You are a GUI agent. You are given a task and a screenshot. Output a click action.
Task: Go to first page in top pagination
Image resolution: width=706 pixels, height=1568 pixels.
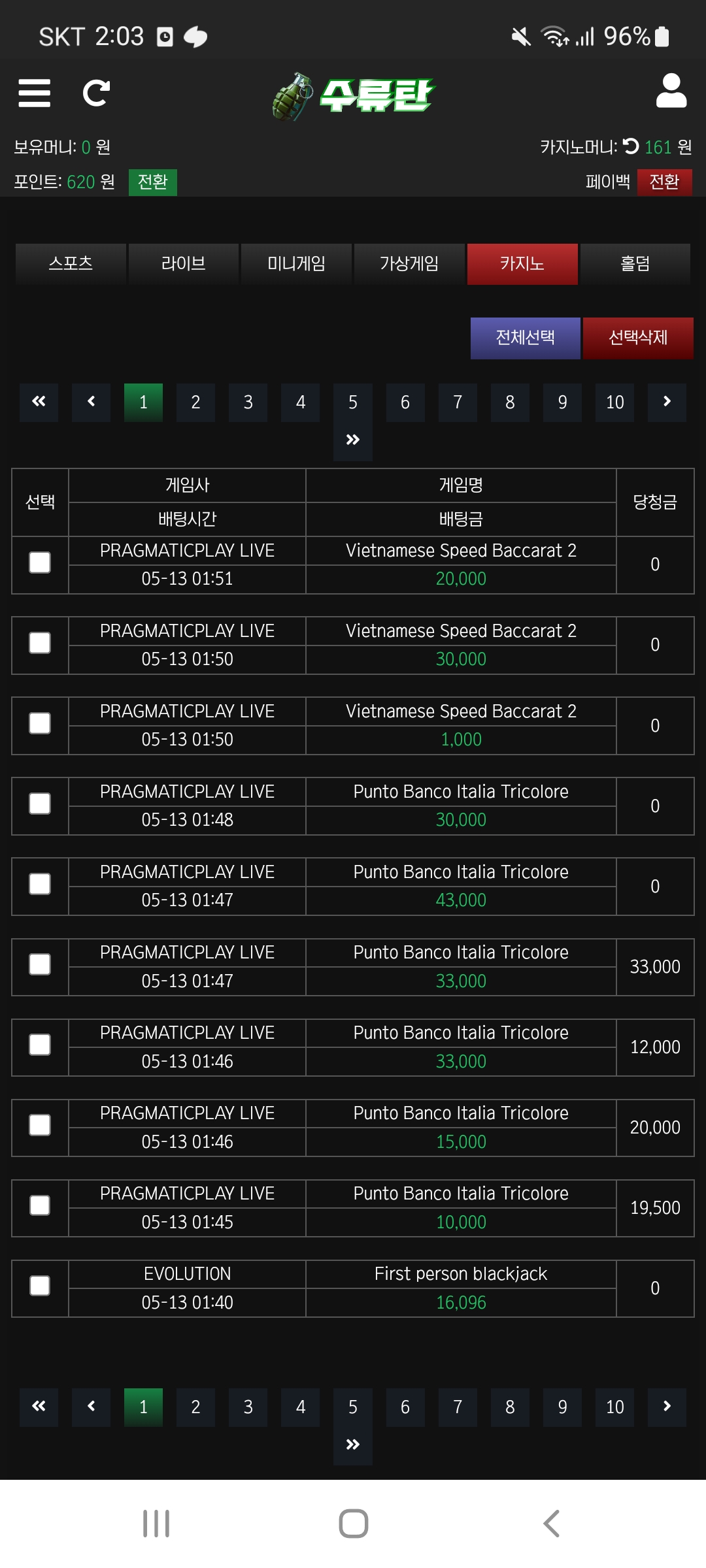pyautogui.click(x=39, y=402)
